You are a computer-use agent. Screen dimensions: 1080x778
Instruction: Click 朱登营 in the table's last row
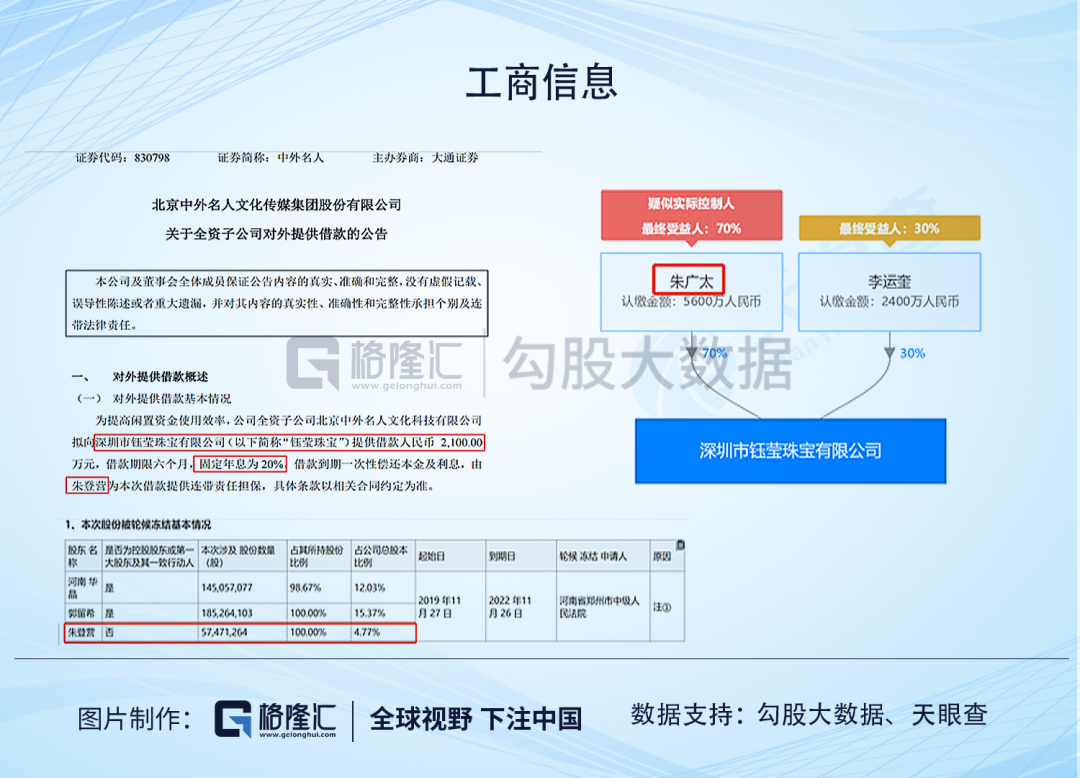(81, 632)
